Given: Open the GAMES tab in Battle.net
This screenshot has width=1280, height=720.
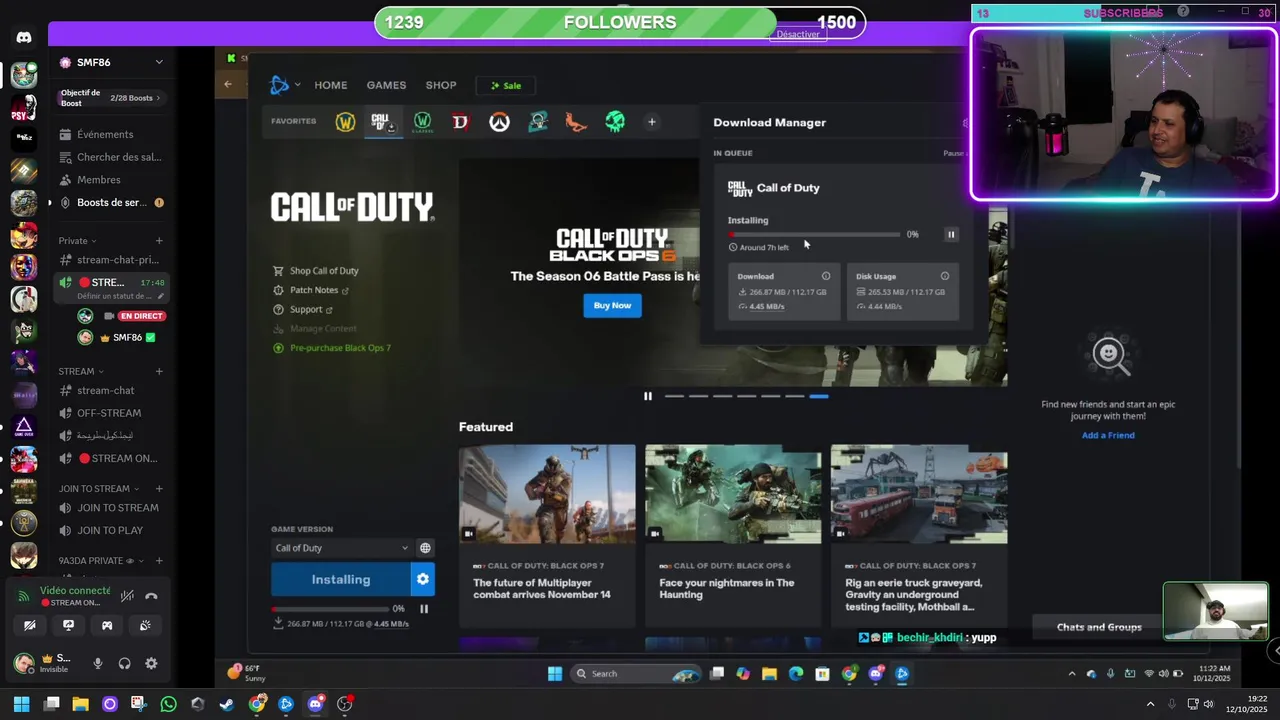Looking at the screenshot, I should 386,85.
